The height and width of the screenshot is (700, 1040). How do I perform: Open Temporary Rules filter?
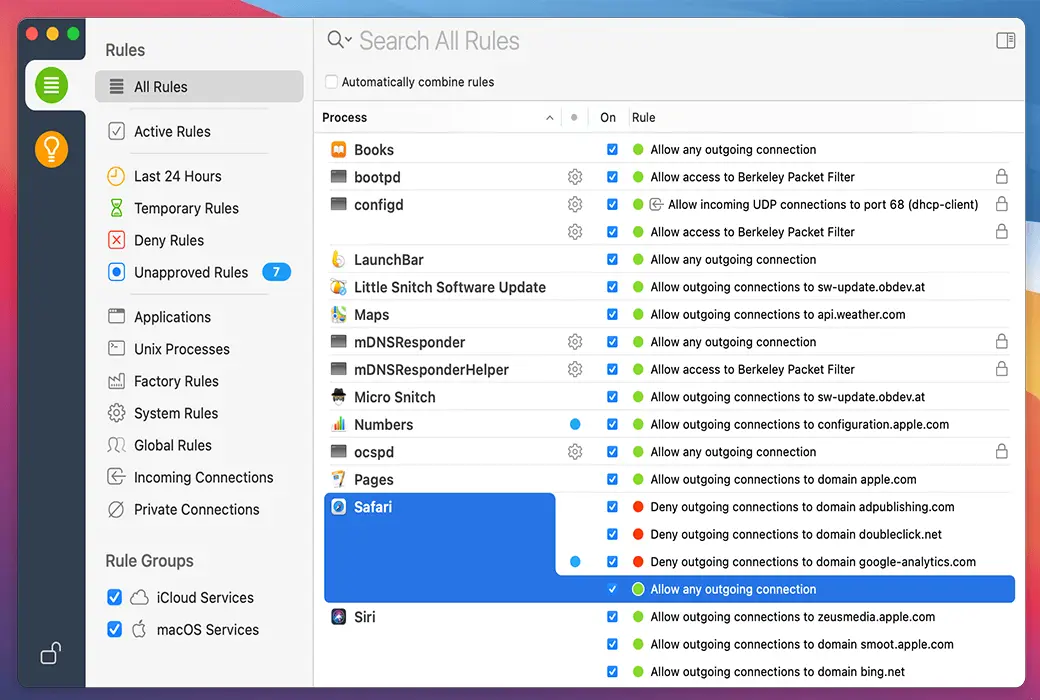[186, 208]
